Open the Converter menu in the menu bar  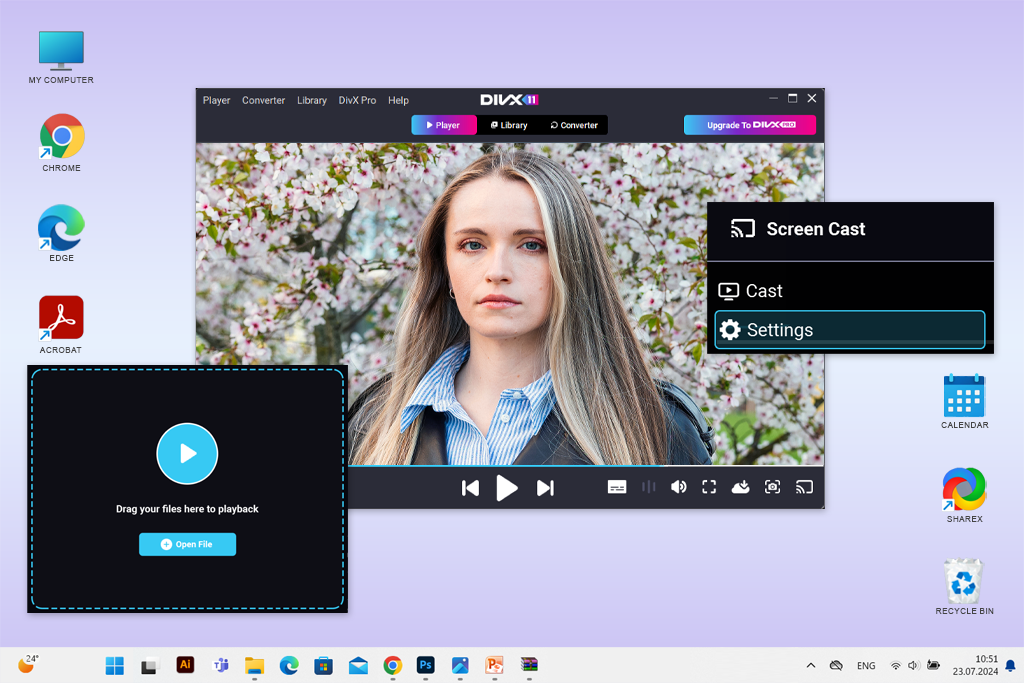[263, 101]
